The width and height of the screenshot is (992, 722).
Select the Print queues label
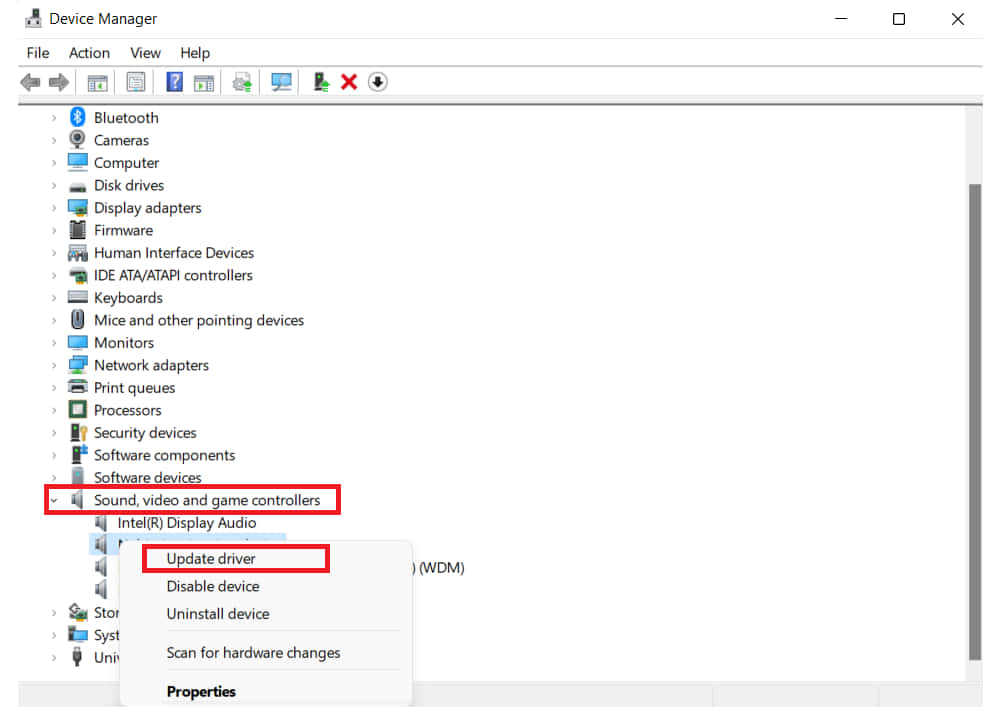click(x=134, y=388)
